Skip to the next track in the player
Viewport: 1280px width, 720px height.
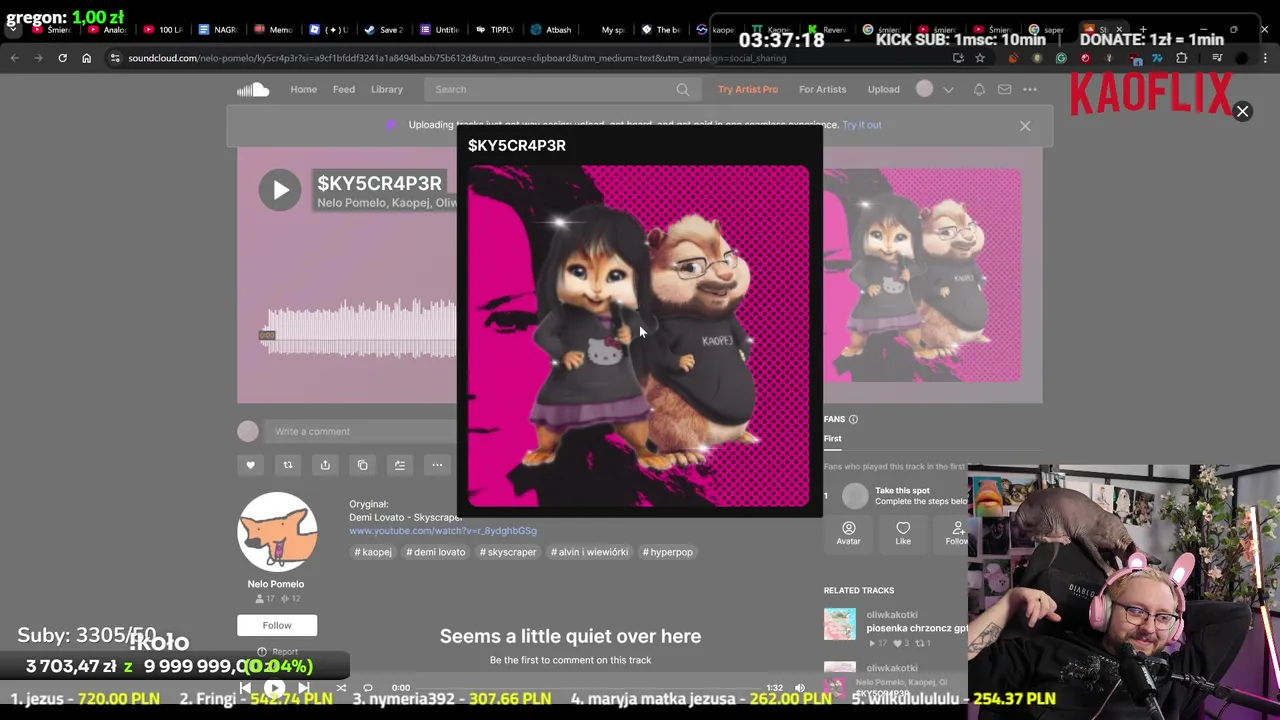303,688
